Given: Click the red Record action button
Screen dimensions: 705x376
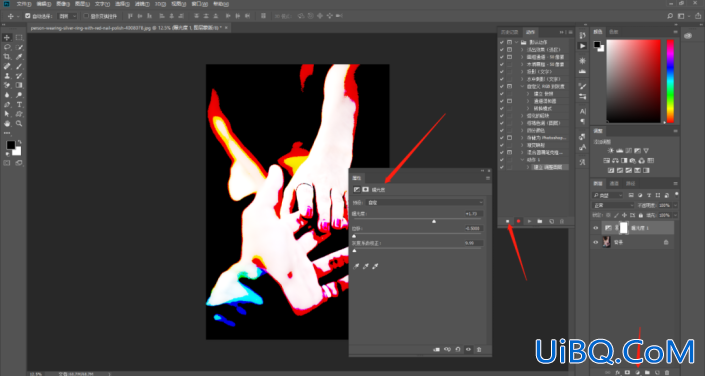Looking at the screenshot, I should click(518, 221).
